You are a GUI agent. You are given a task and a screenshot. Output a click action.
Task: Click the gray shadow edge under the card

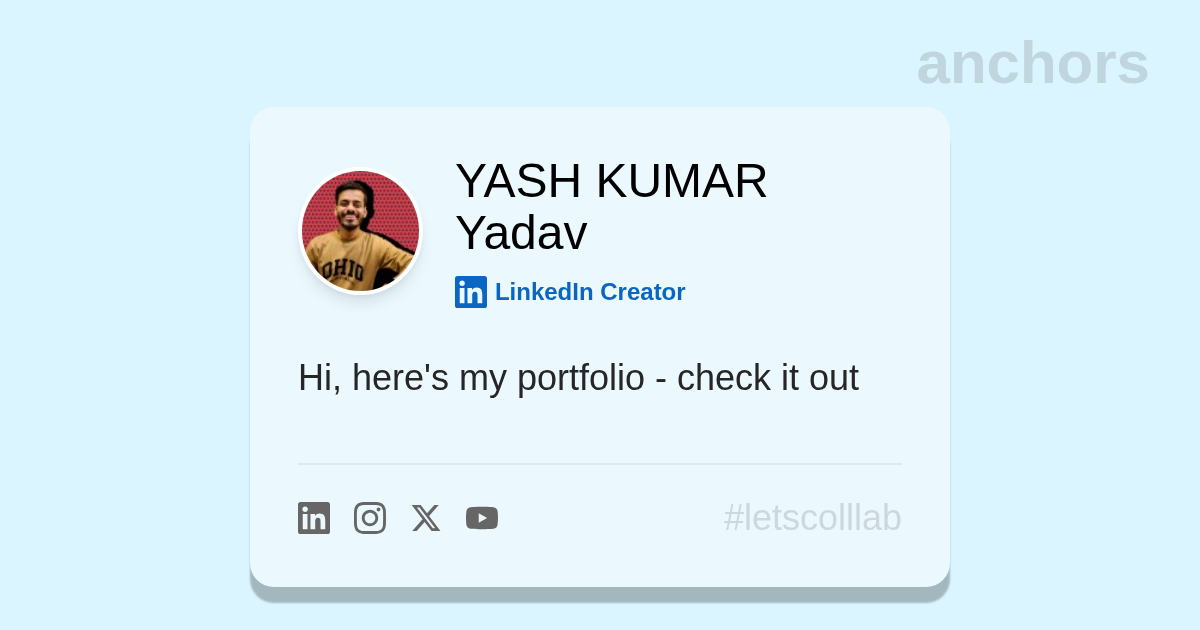point(600,594)
